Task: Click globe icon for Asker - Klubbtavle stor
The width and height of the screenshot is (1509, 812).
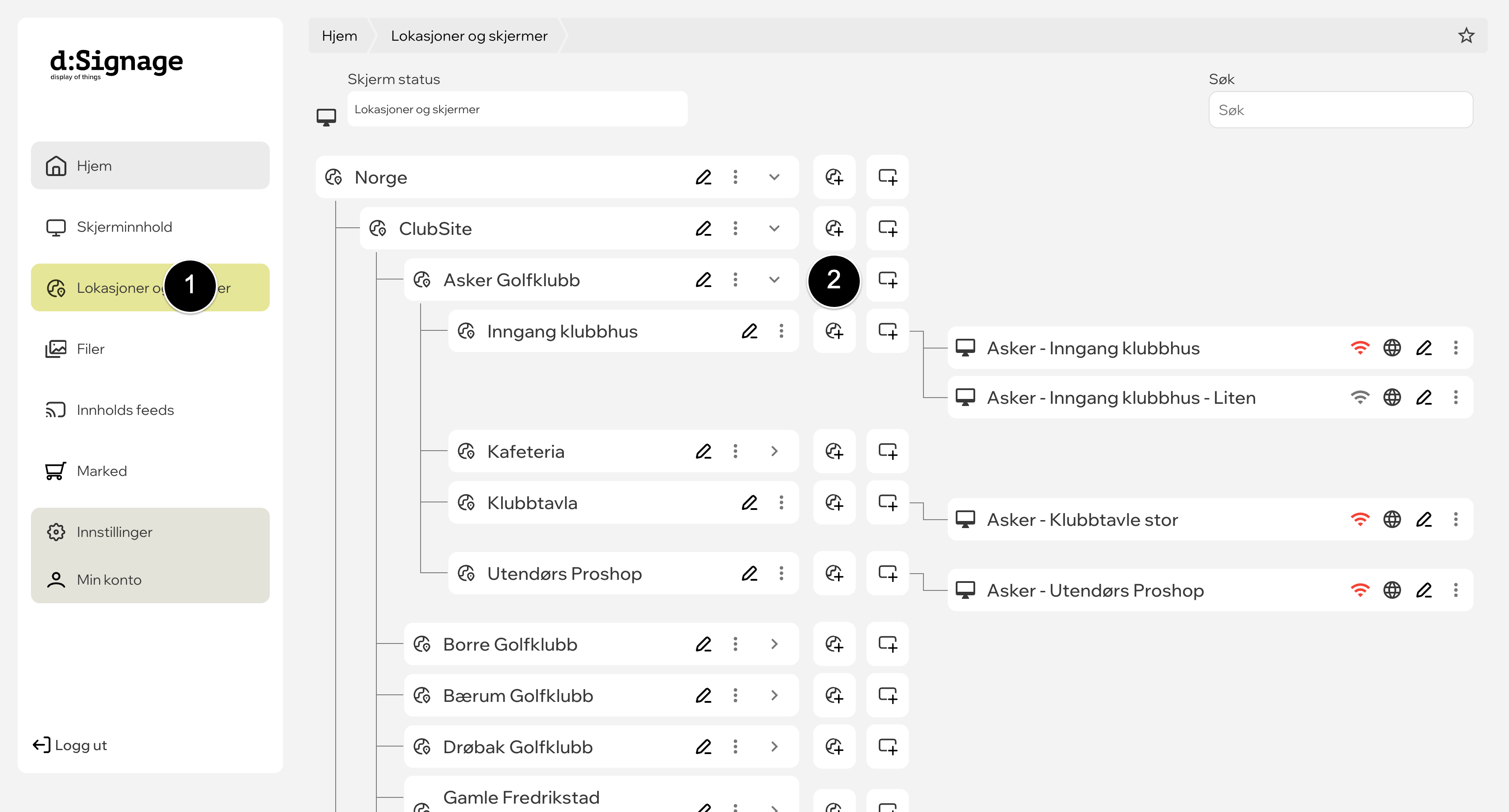Action: click(1392, 519)
